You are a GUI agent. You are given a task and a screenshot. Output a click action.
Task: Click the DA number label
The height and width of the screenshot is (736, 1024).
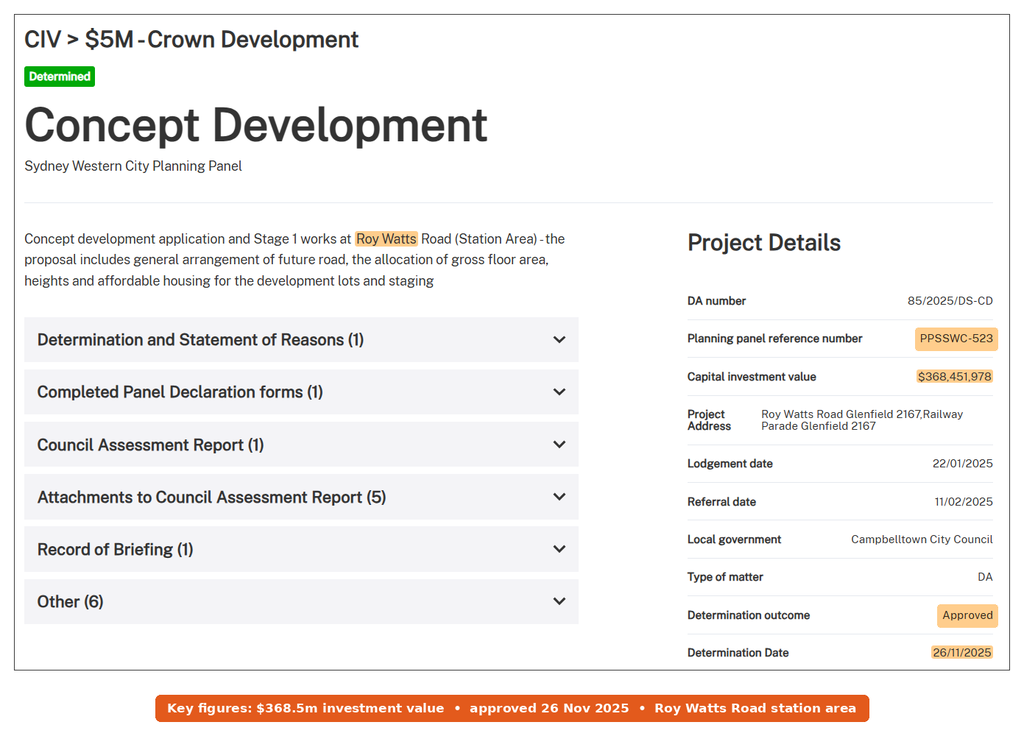(x=716, y=301)
